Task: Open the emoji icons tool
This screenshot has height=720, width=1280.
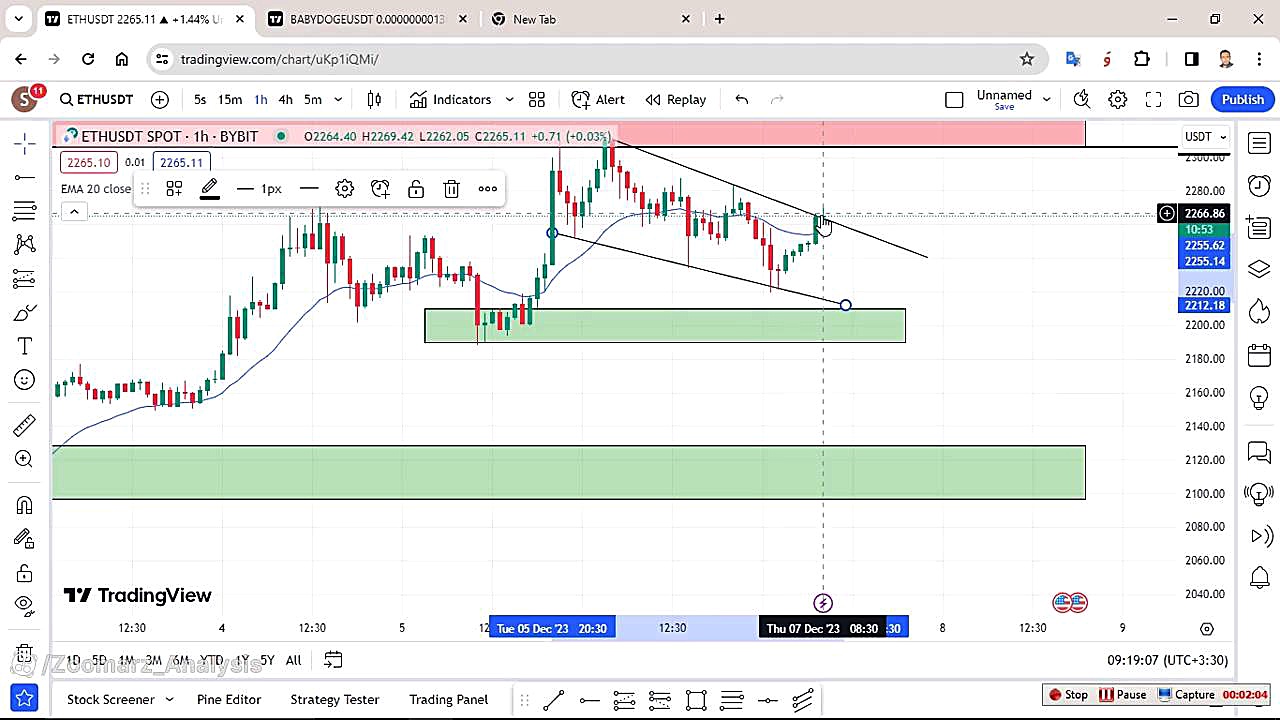Action: click(25, 380)
